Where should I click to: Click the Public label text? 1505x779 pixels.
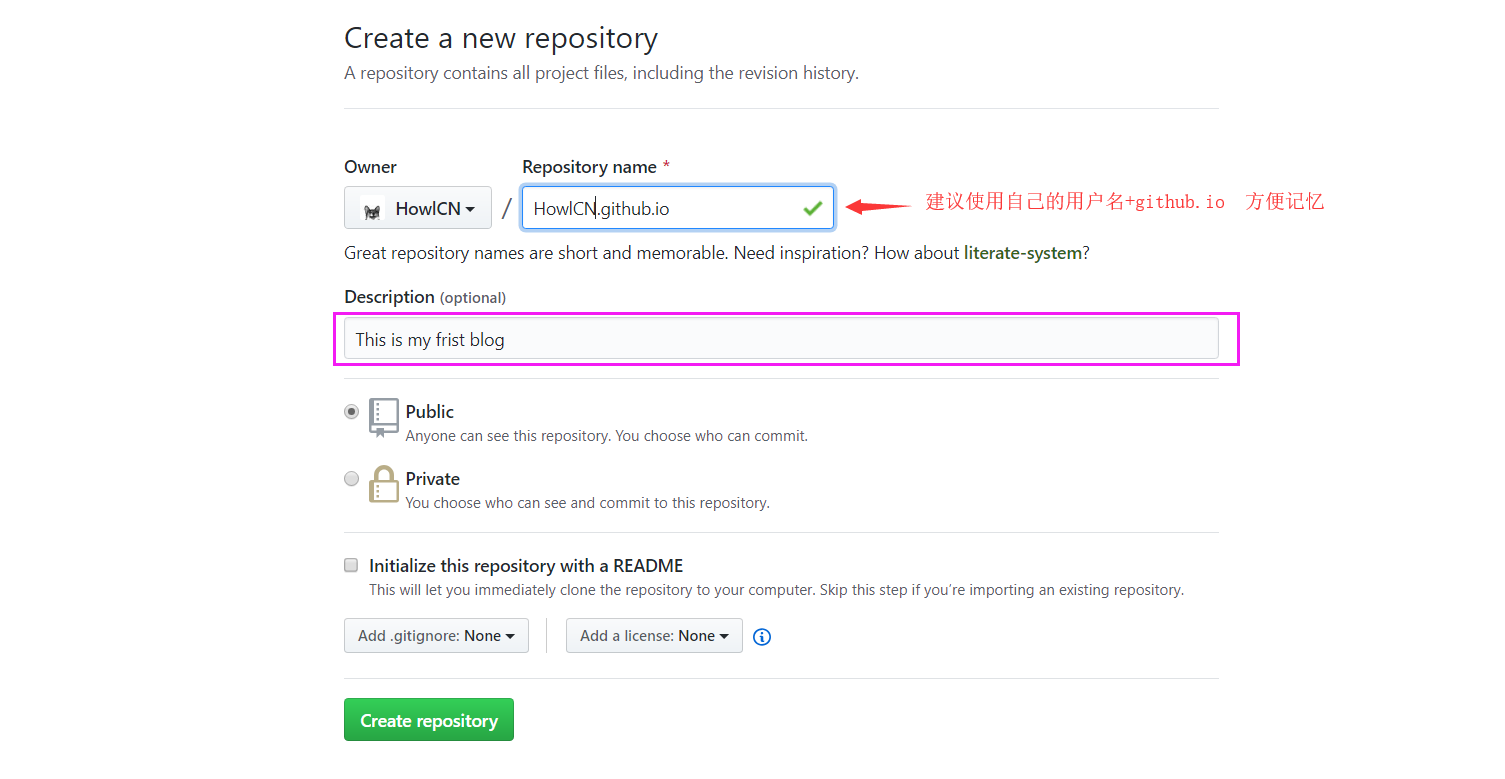coord(430,412)
